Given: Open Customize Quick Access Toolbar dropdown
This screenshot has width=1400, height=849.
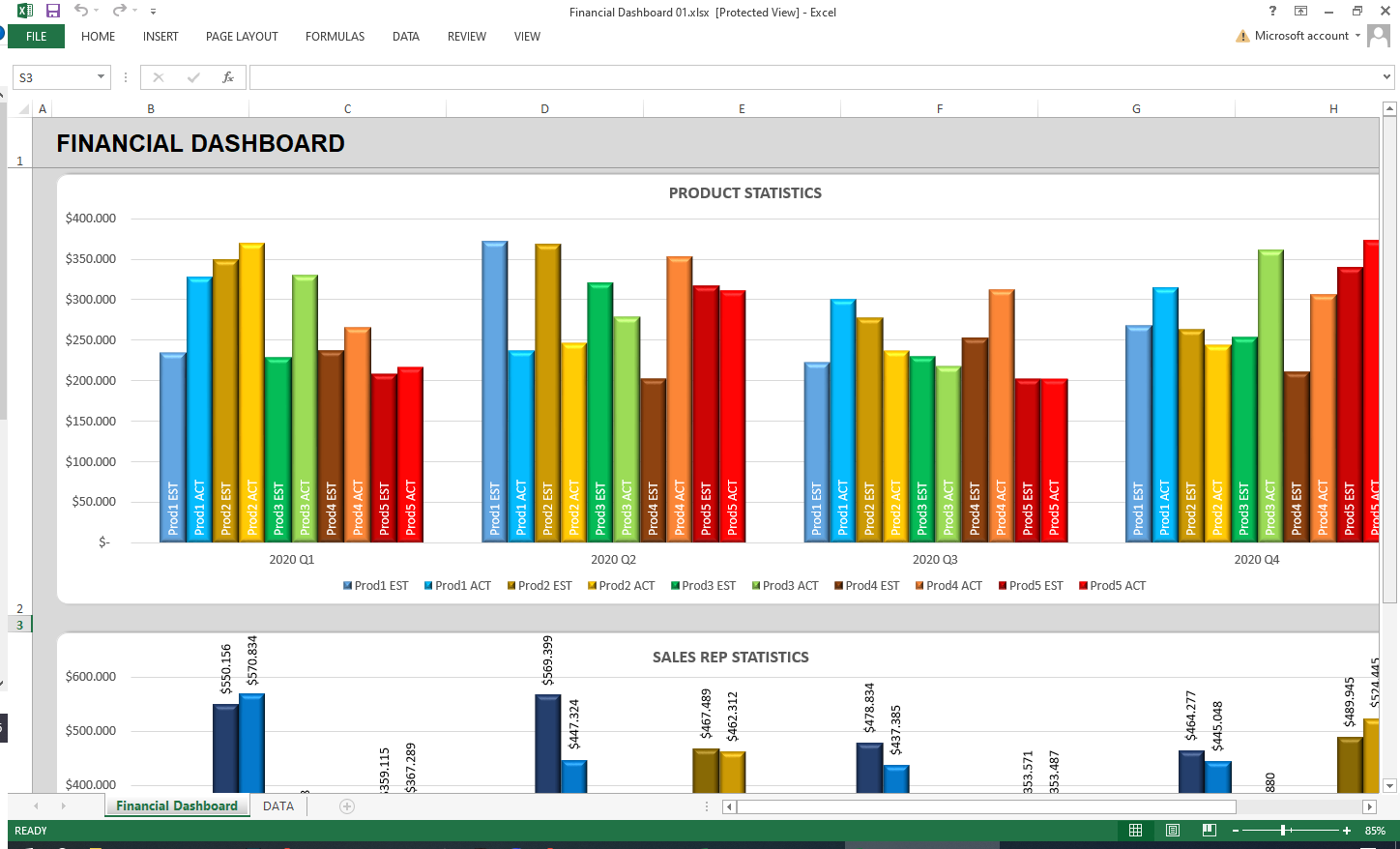Looking at the screenshot, I should click(x=153, y=12).
